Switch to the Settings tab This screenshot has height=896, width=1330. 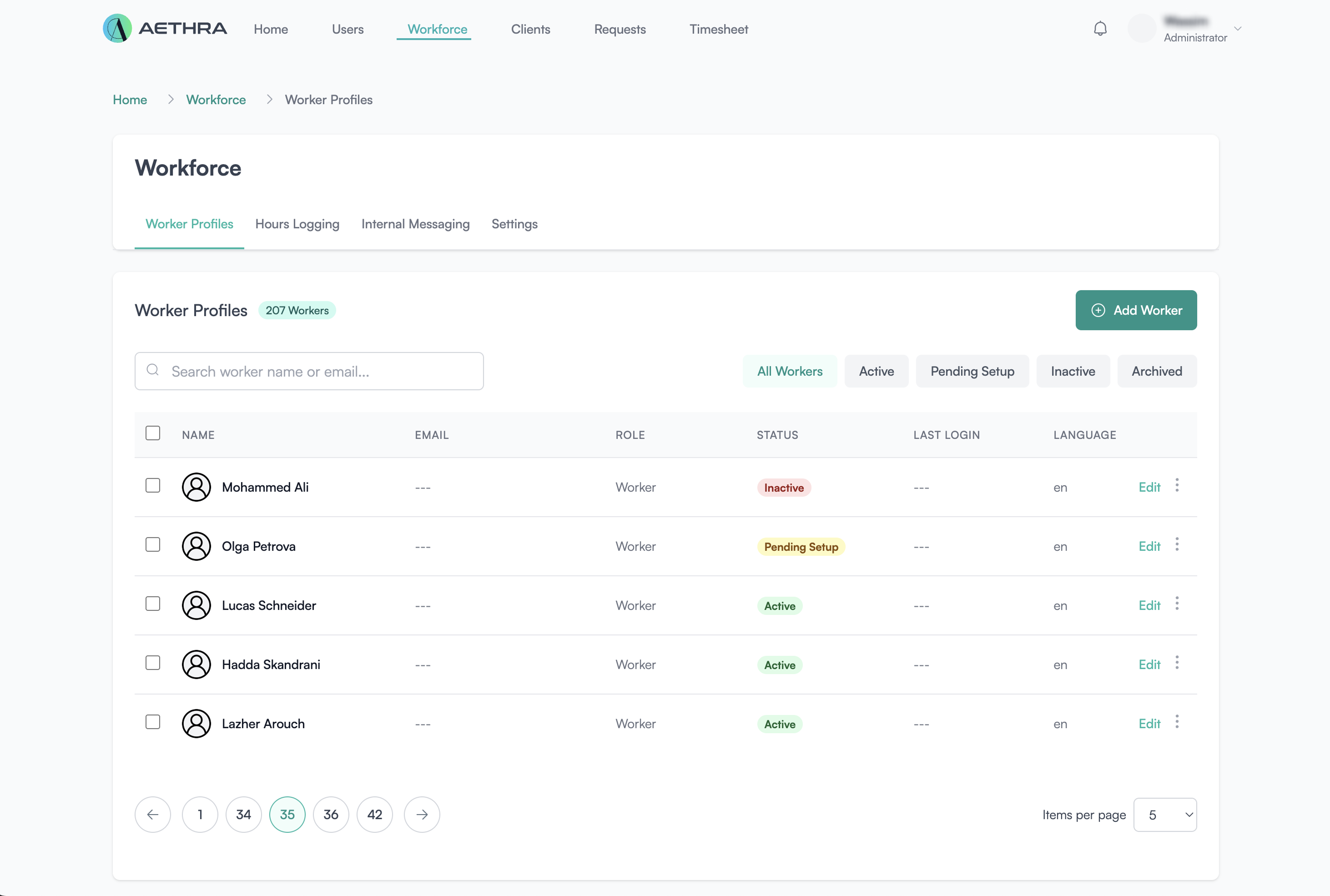pyautogui.click(x=514, y=224)
